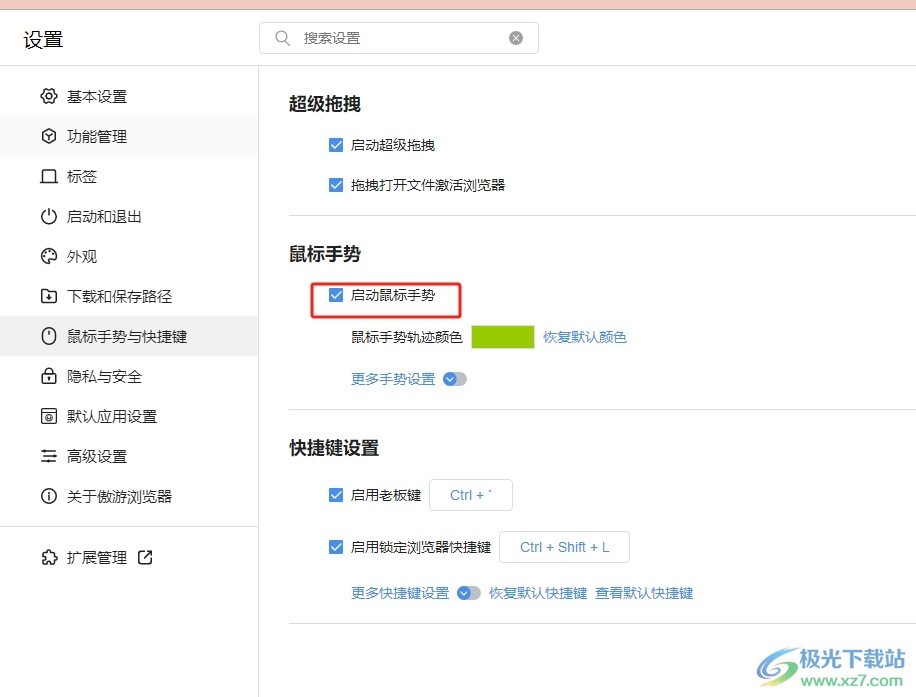Click the 快捷键设置 heading
Image resolution: width=916 pixels, height=697 pixels.
(x=334, y=448)
